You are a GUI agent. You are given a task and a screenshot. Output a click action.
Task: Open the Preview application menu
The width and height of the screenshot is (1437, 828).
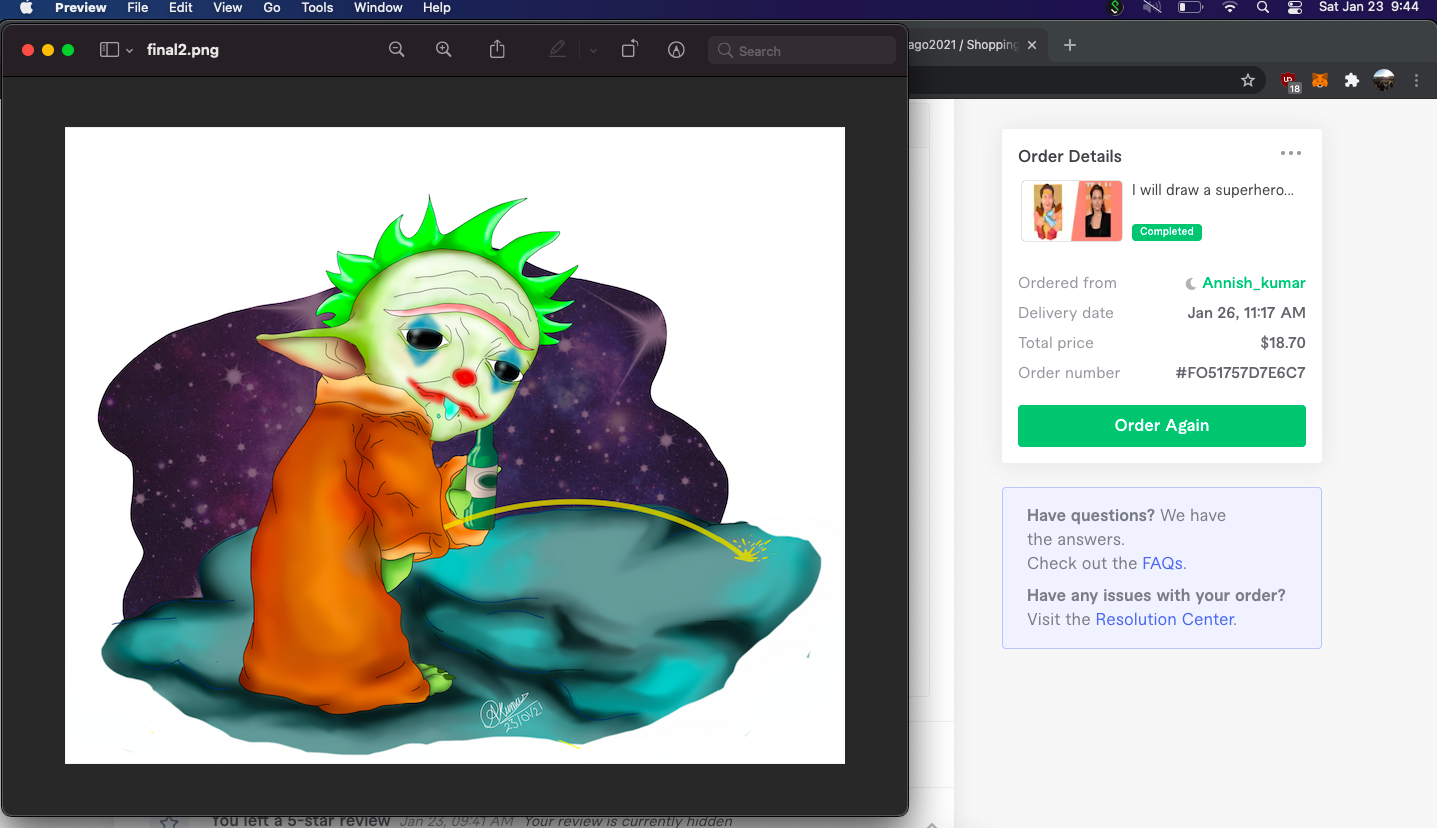pos(80,7)
